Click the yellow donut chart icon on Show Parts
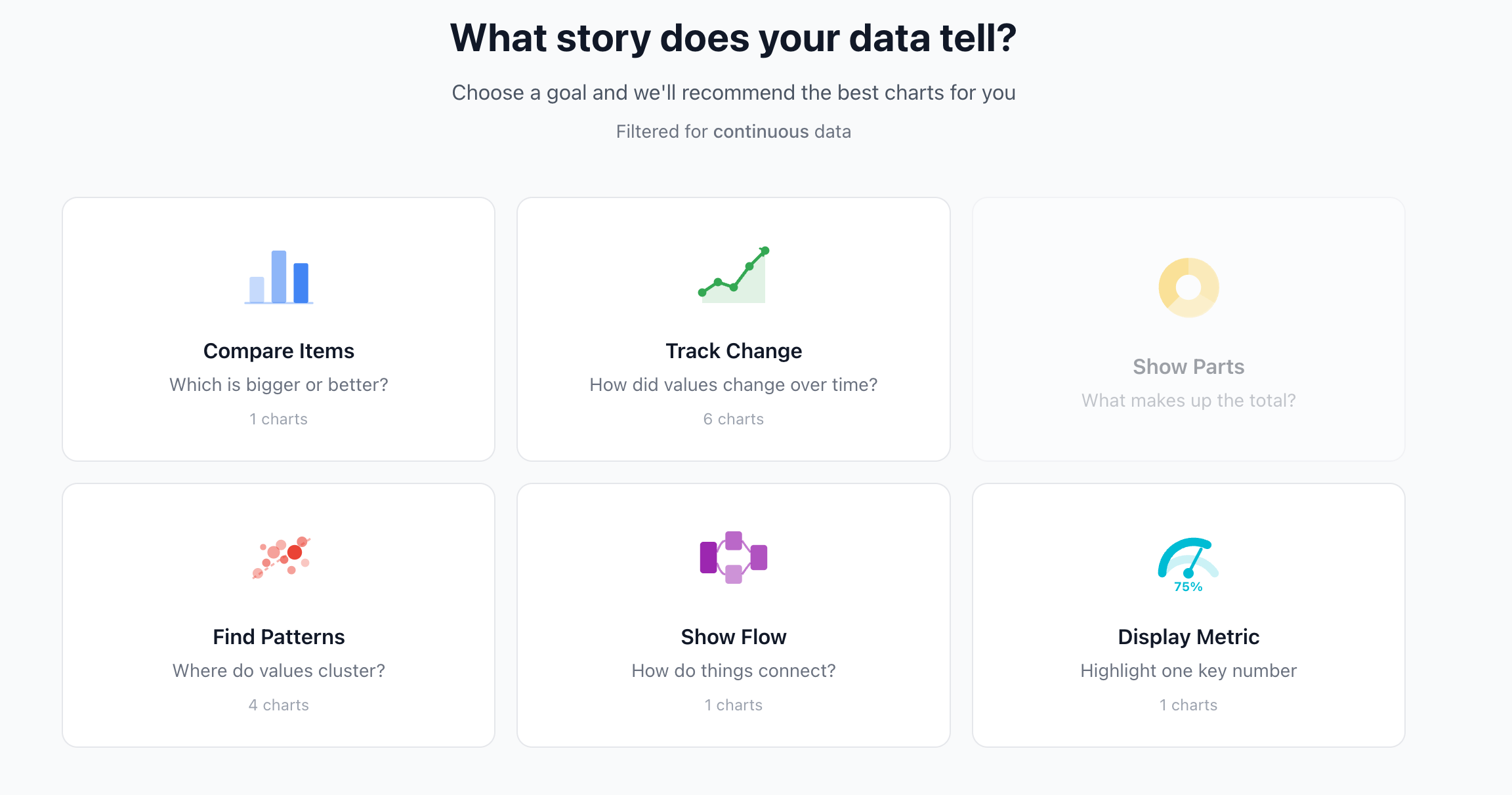The height and width of the screenshot is (795, 1512). [1188, 287]
